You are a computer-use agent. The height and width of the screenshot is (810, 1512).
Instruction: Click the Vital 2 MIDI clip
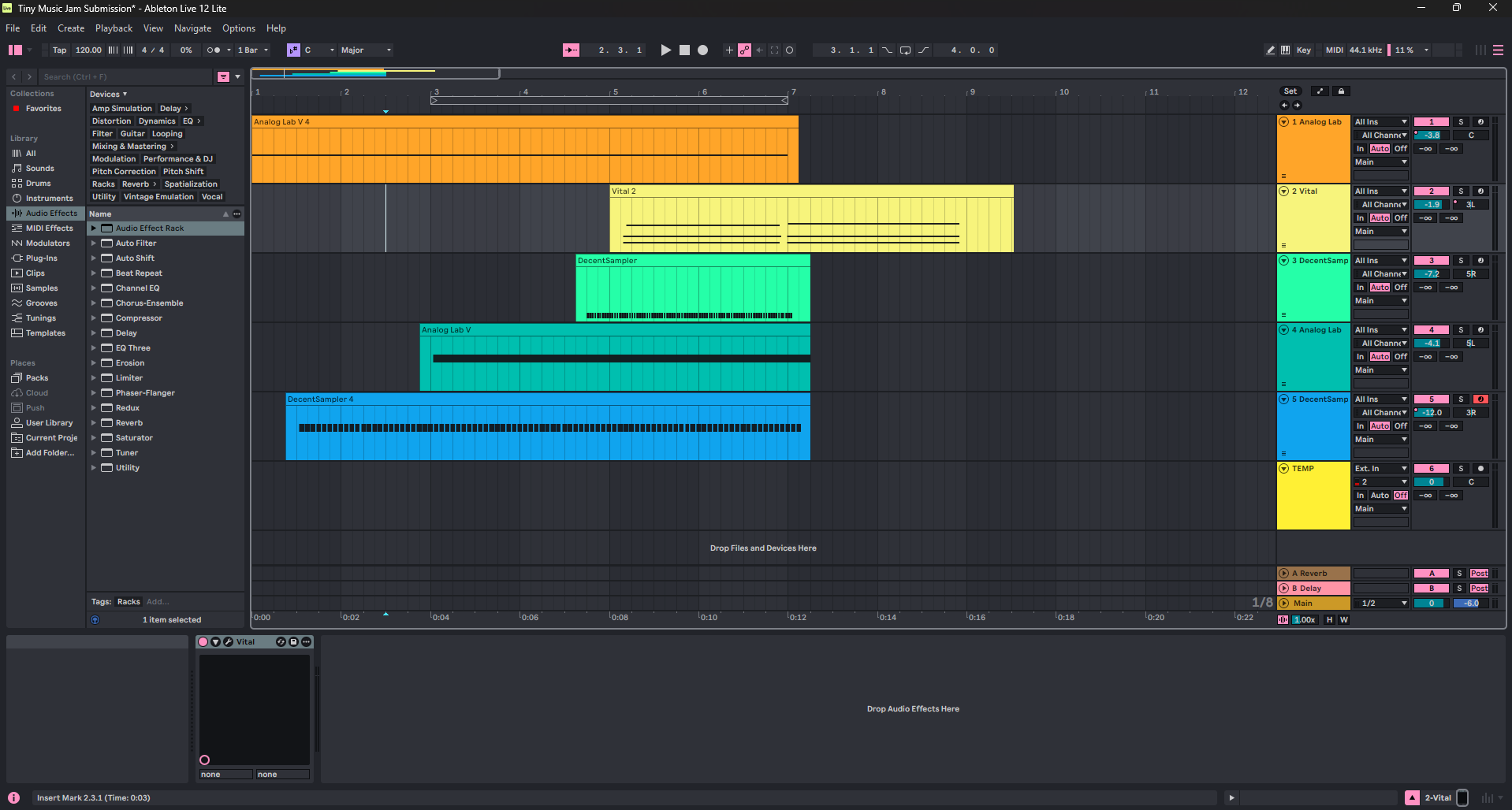[x=811, y=219]
